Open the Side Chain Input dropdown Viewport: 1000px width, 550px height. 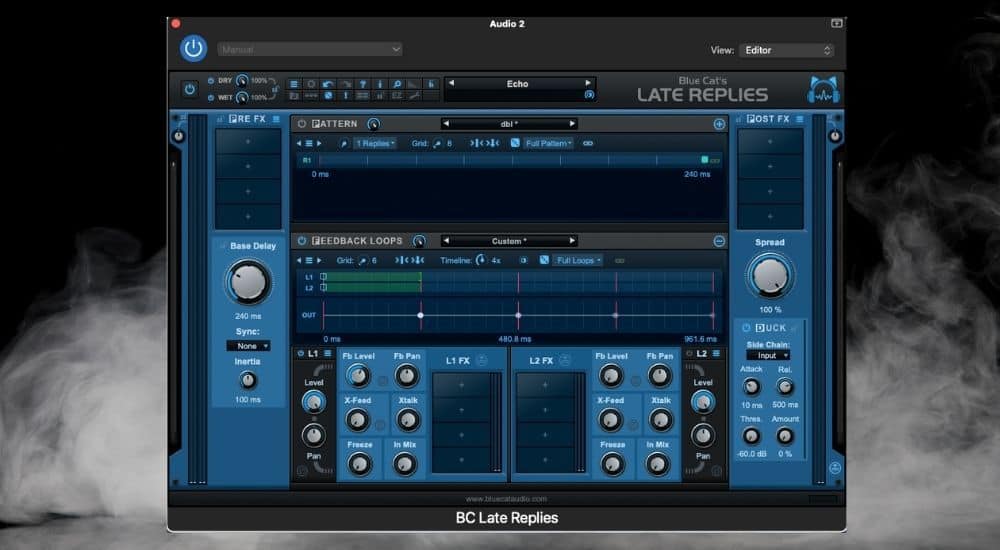click(768, 355)
